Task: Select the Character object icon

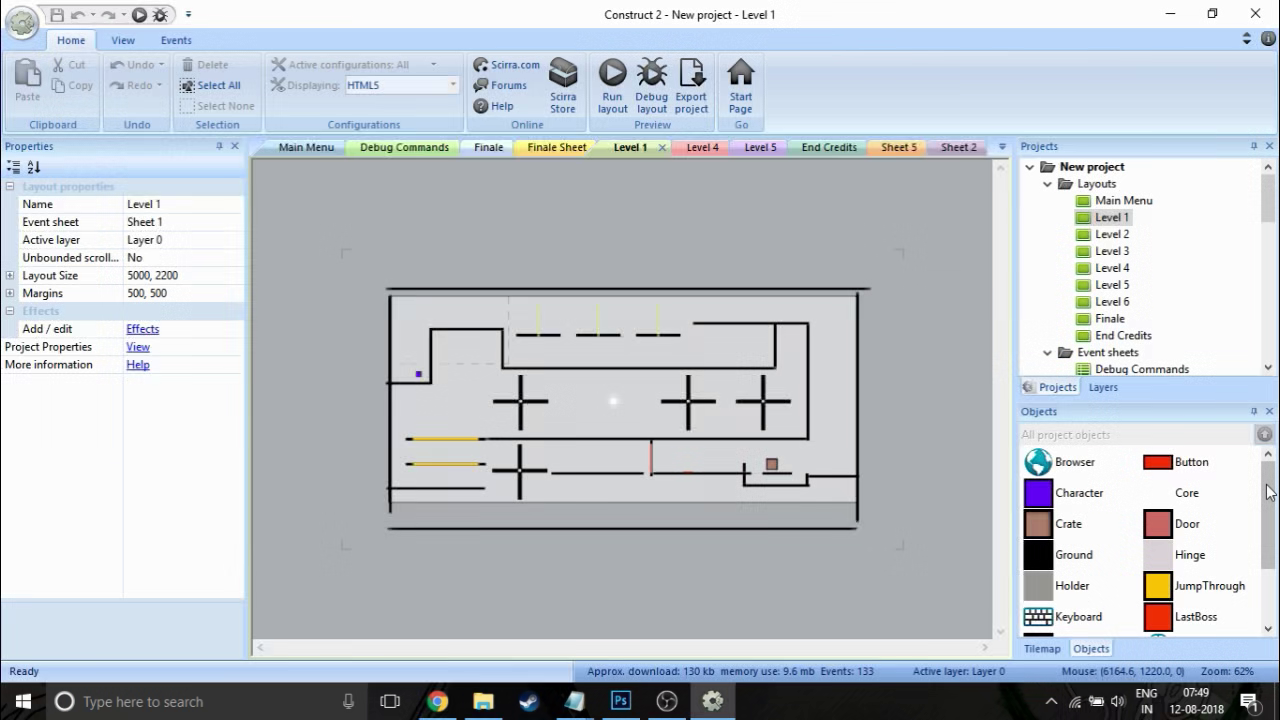Action: point(1038,493)
